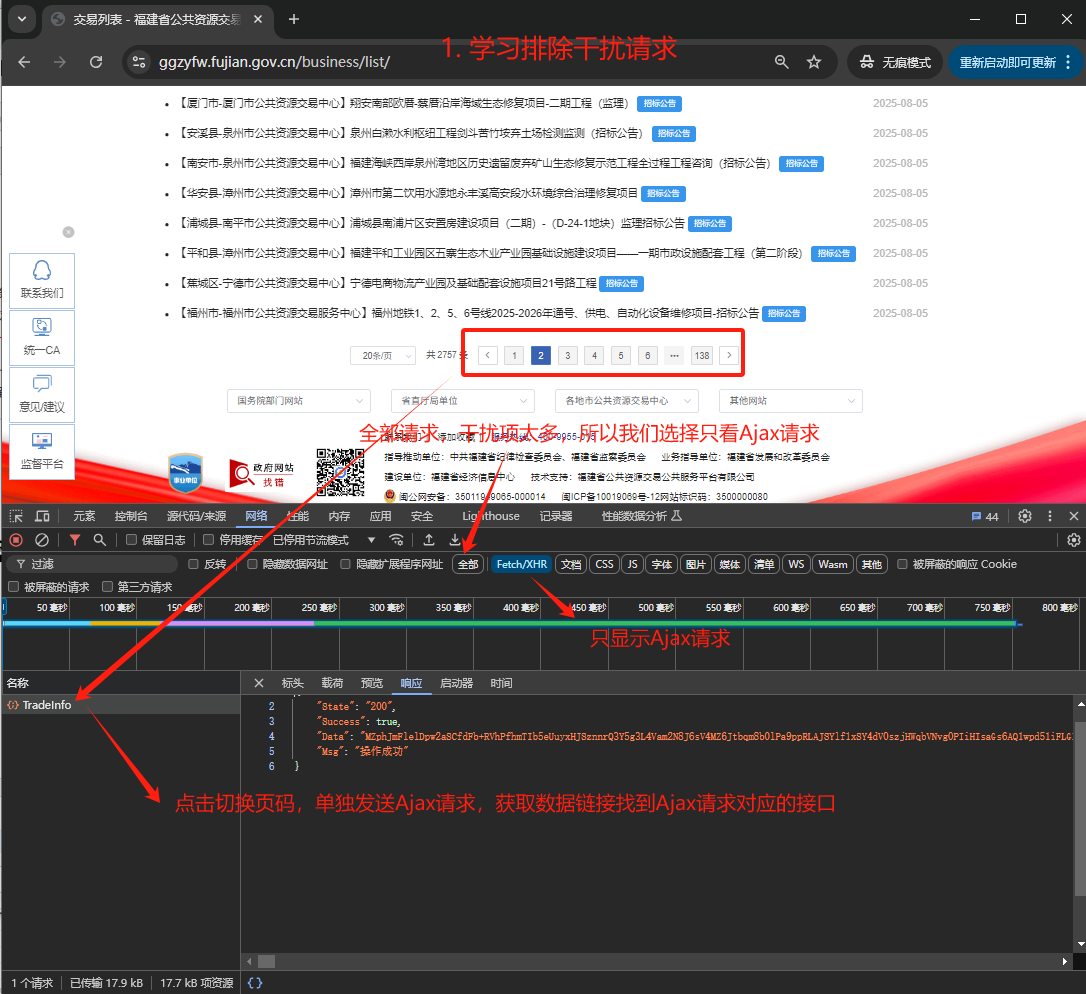Open network search magnifier
The image size is (1086, 994).
[x=100, y=540]
